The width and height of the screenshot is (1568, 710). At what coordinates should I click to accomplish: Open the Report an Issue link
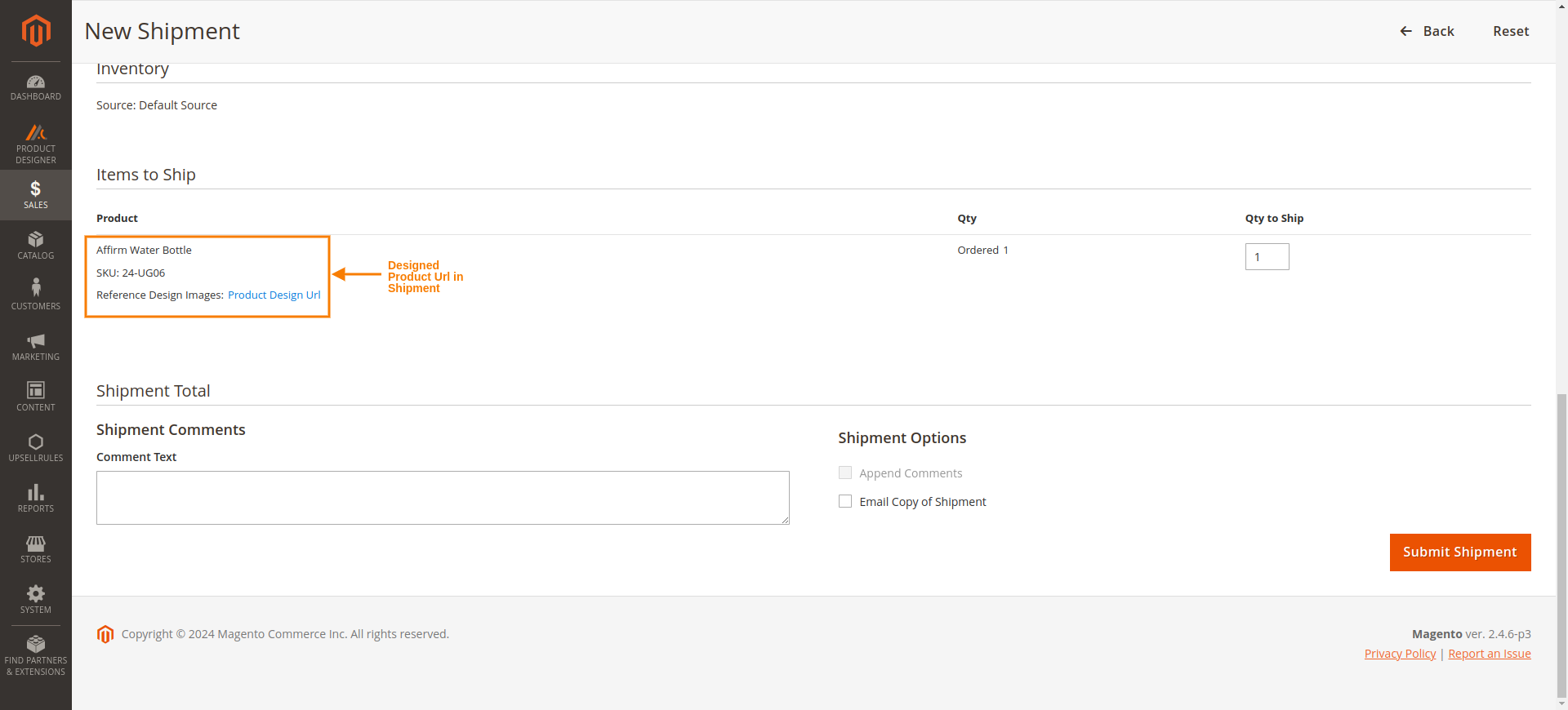click(x=1490, y=654)
